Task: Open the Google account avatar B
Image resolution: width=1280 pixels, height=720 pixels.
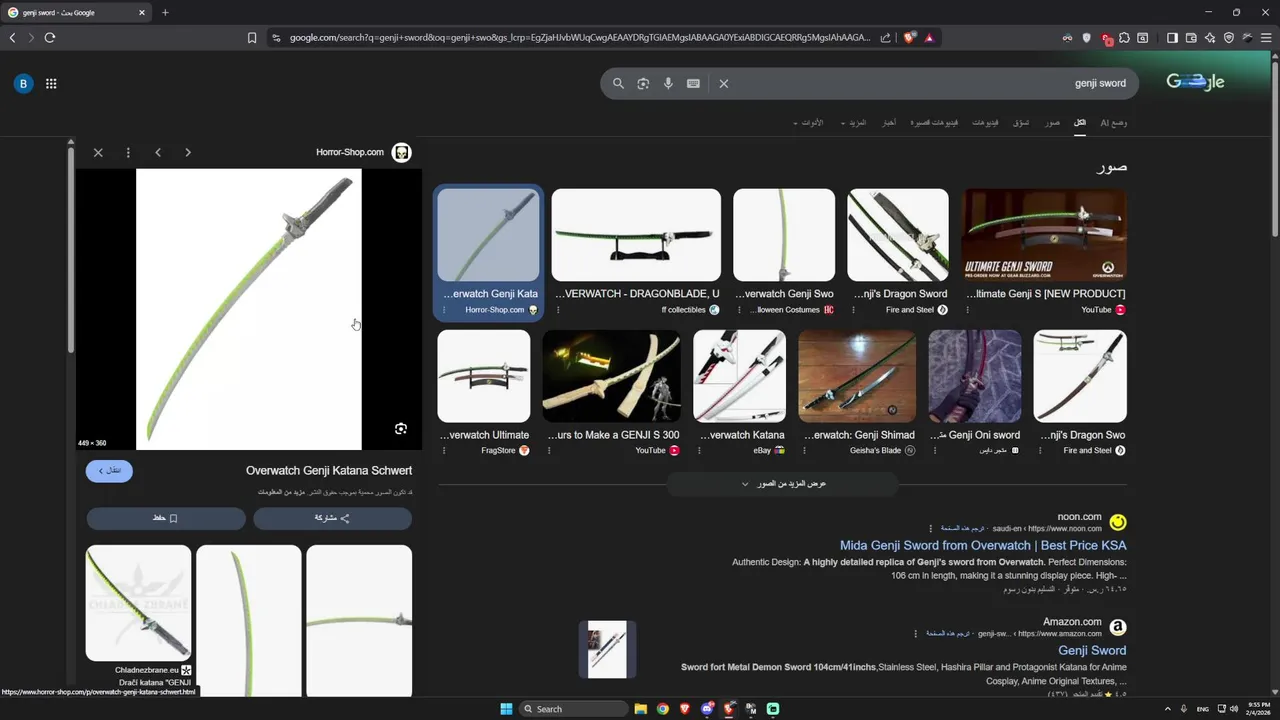Action: click(x=23, y=84)
